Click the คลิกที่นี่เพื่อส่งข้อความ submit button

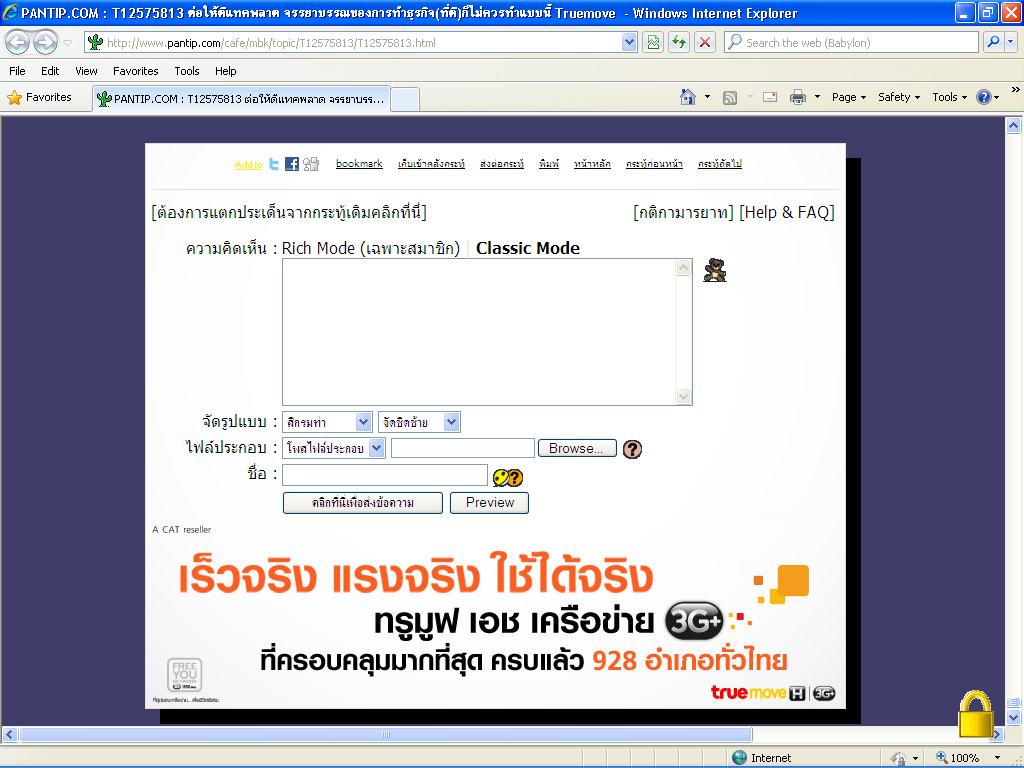click(362, 503)
